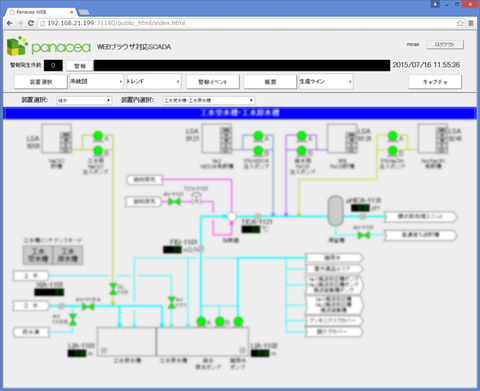Image resolution: width=480 pixels, height=391 pixels.
Task: Toggle 工水原水槽 maintenance mode button
Action: tap(68, 255)
